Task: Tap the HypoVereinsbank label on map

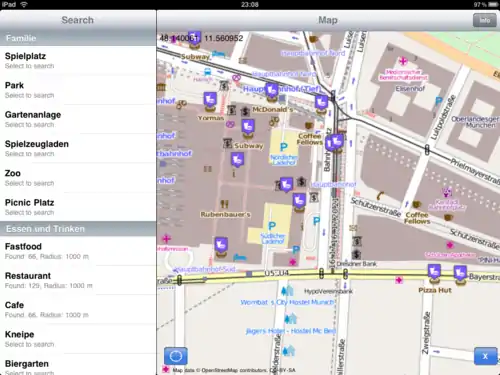Action: point(328,292)
